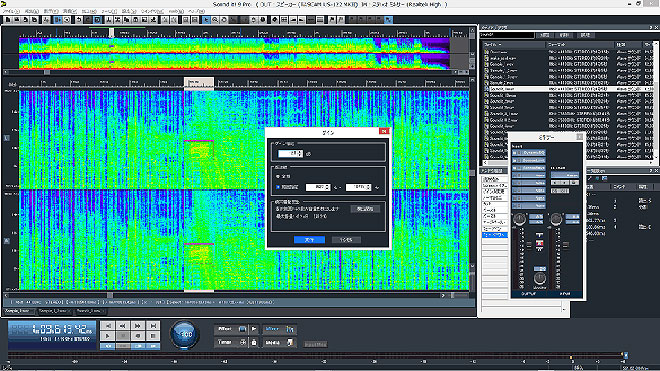Click the play icon beside Effect
The height and width of the screenshot is (371, 660).
[254, 329]
